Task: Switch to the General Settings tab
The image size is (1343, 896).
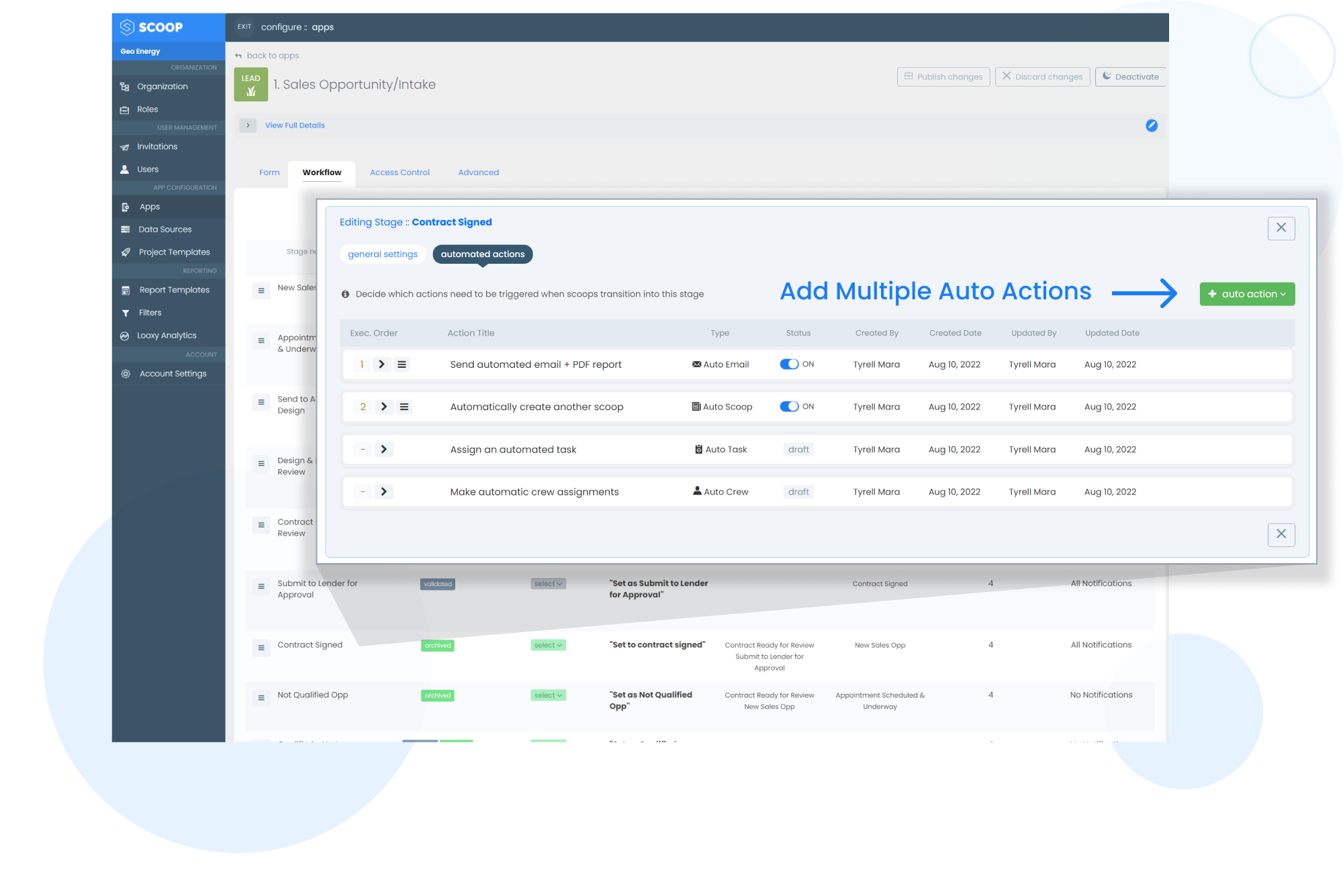Action: [x=384, y=254]
